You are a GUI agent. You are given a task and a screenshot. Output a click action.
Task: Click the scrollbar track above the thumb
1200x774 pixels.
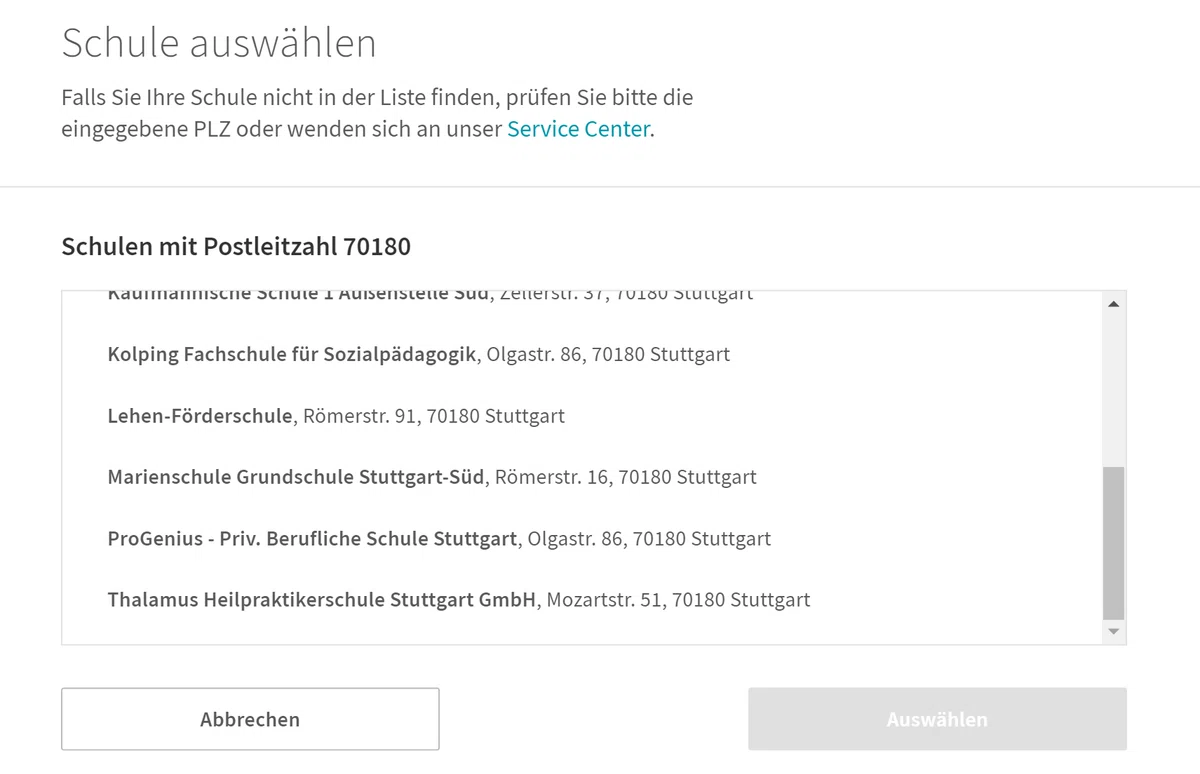point(1113,390)
